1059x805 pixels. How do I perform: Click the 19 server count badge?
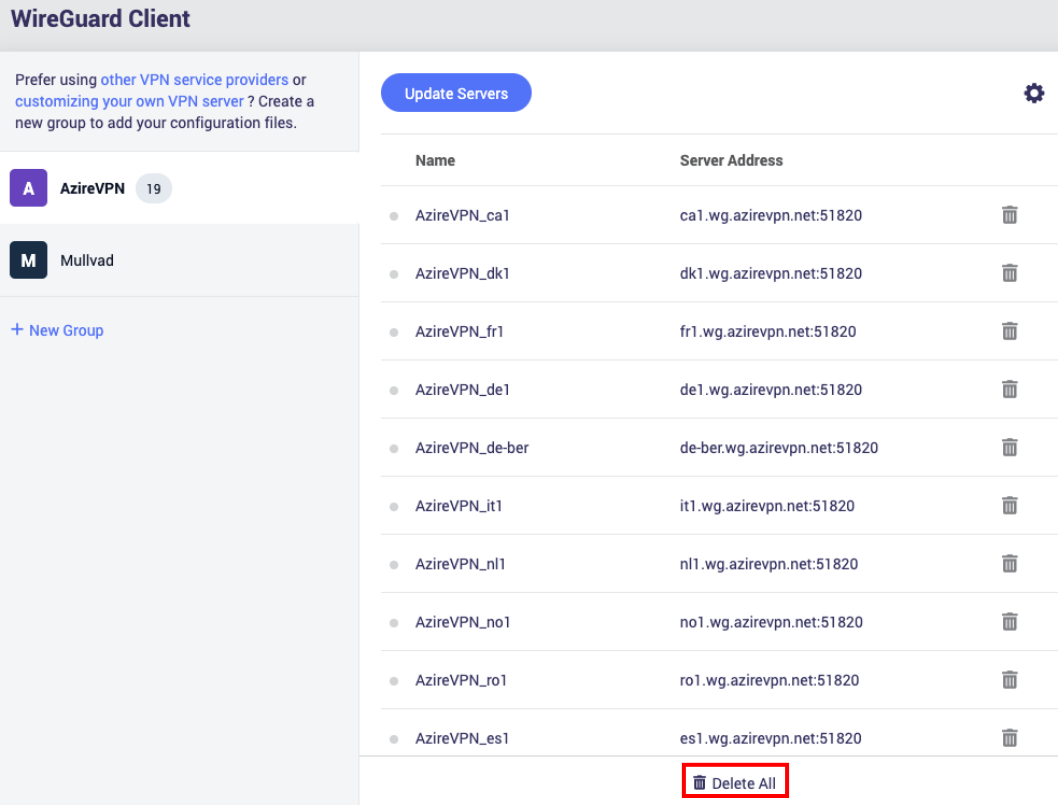[154, 188]
